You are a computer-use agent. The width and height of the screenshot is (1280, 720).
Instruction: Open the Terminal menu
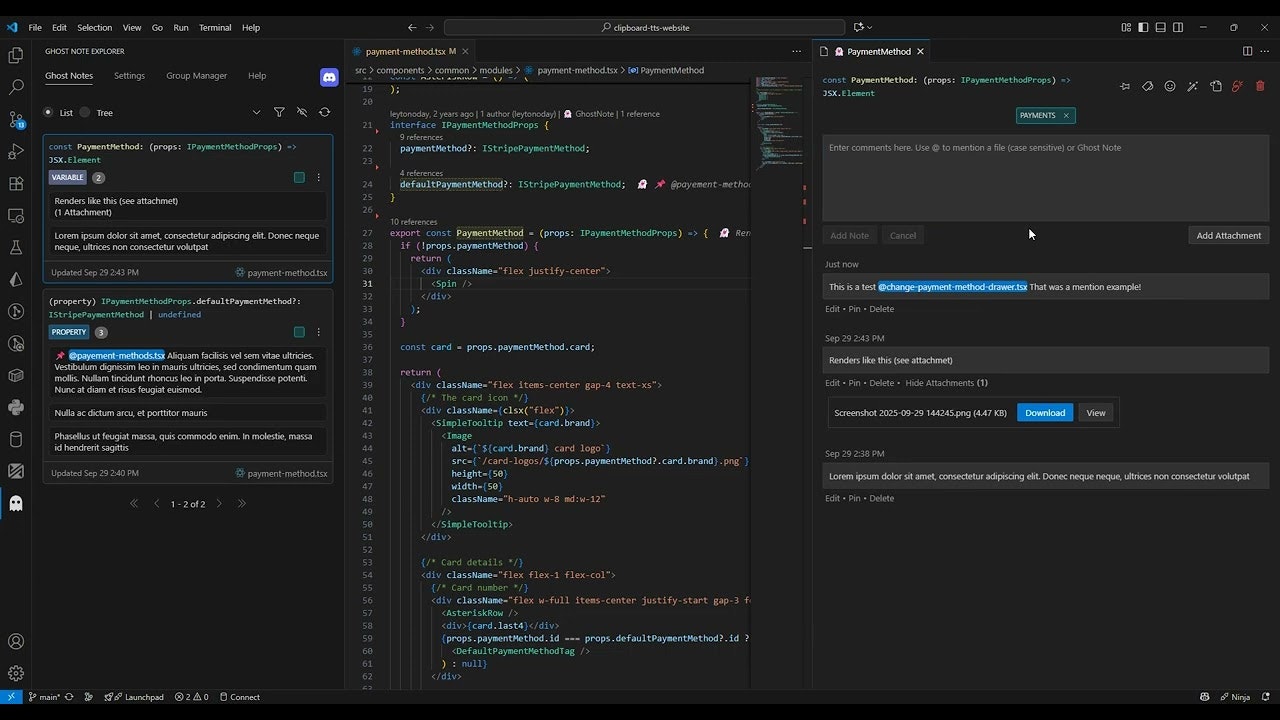coord(215,28)
